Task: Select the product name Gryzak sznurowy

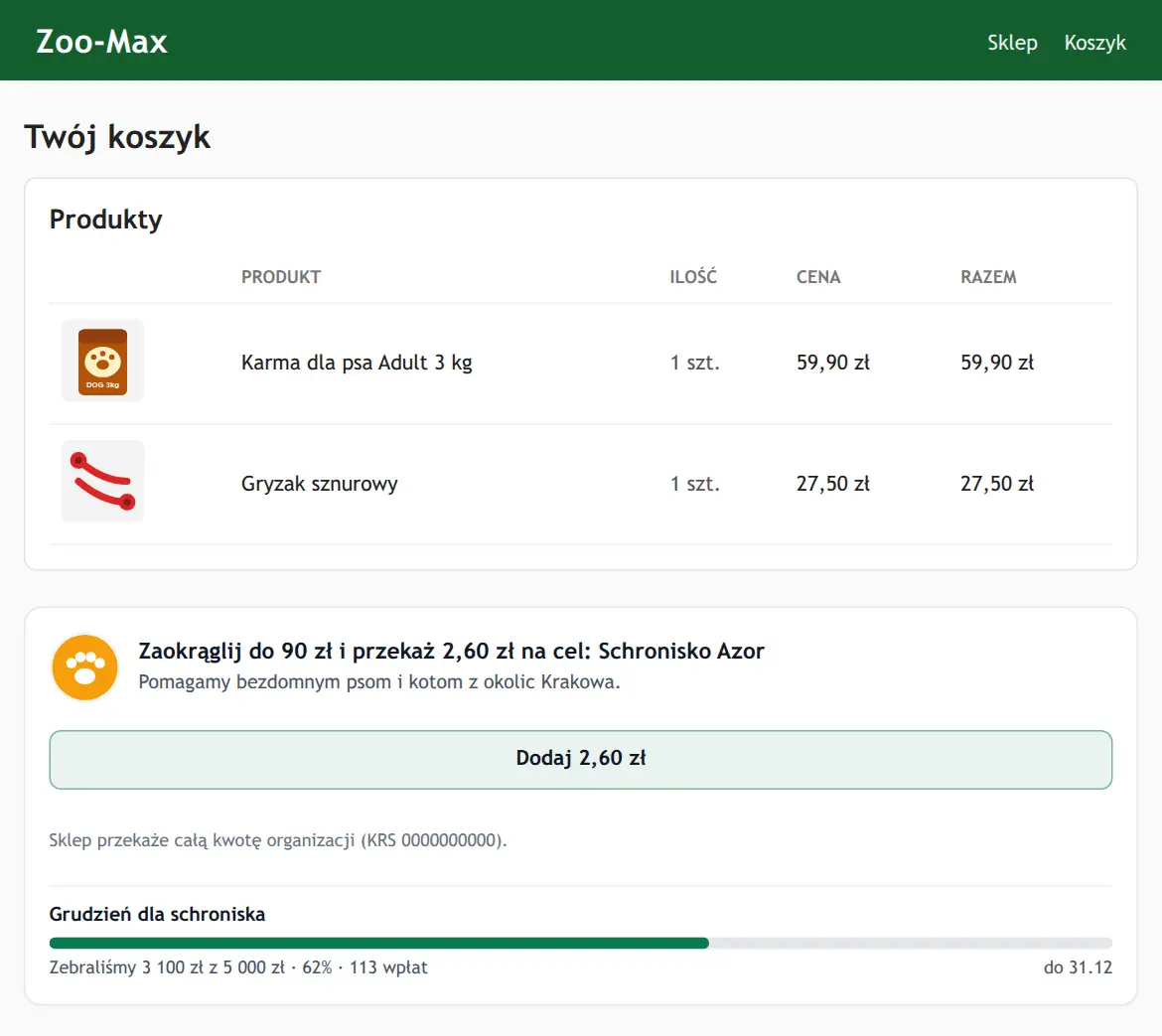Action: [x=320, y=484]
